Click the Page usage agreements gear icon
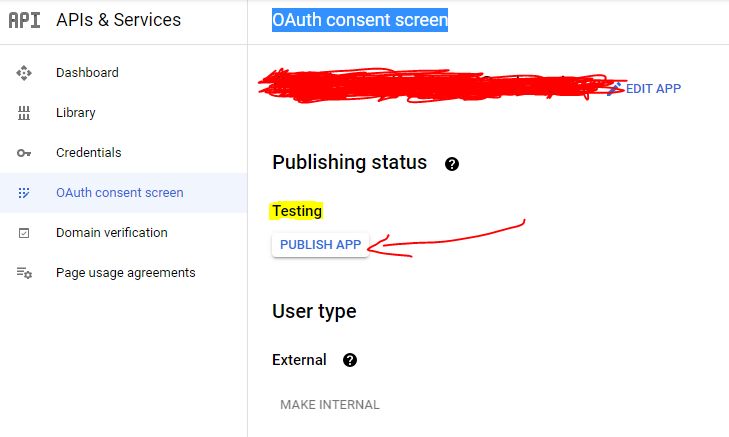 point(24,273)
